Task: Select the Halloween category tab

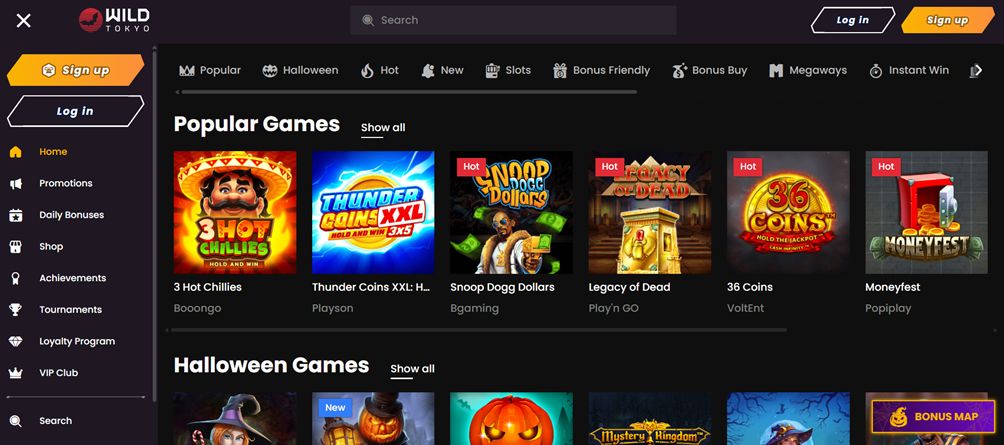Action: (x=300, y=71)
